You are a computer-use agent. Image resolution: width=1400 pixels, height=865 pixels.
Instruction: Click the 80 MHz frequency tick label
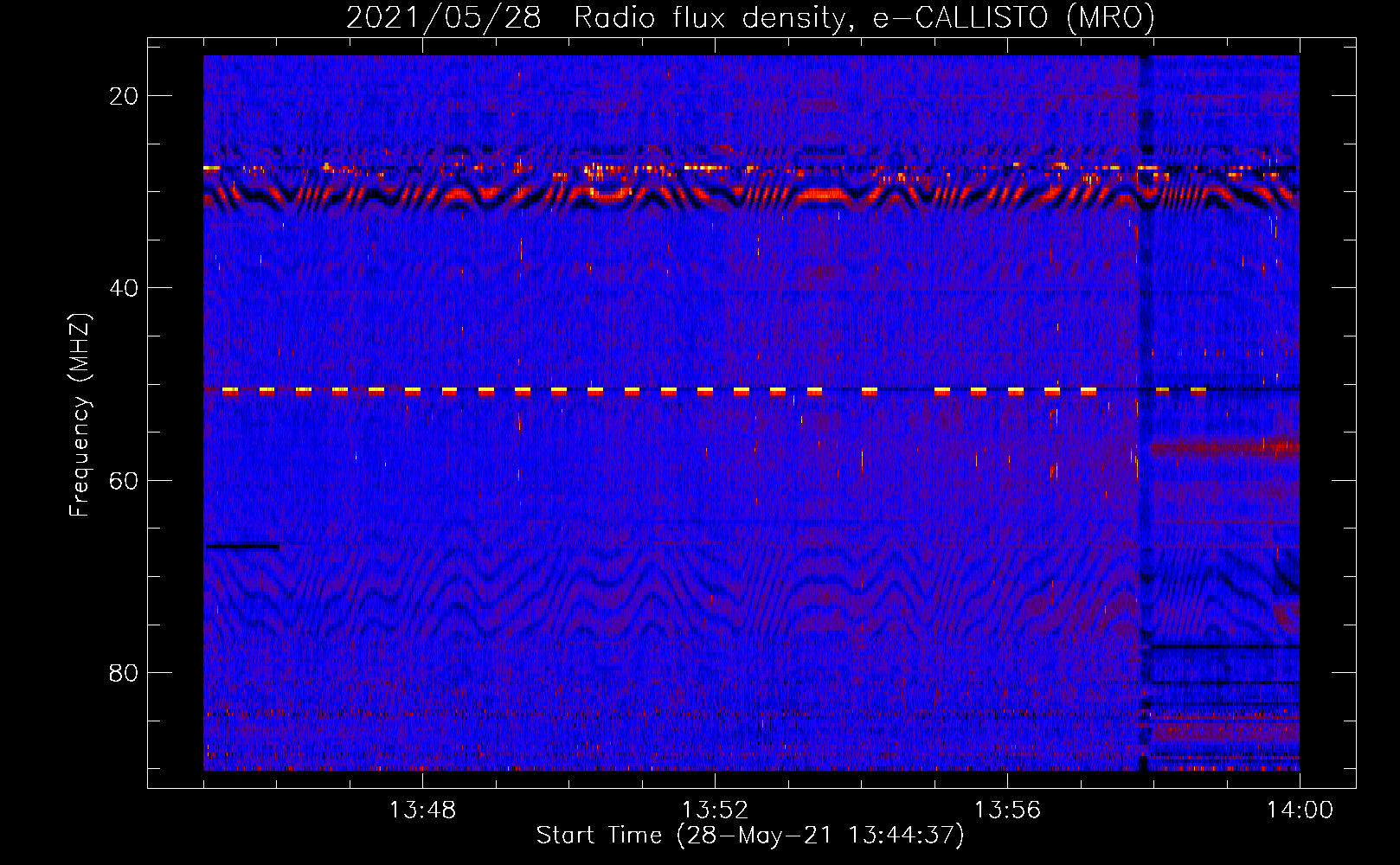click(125, 672)
